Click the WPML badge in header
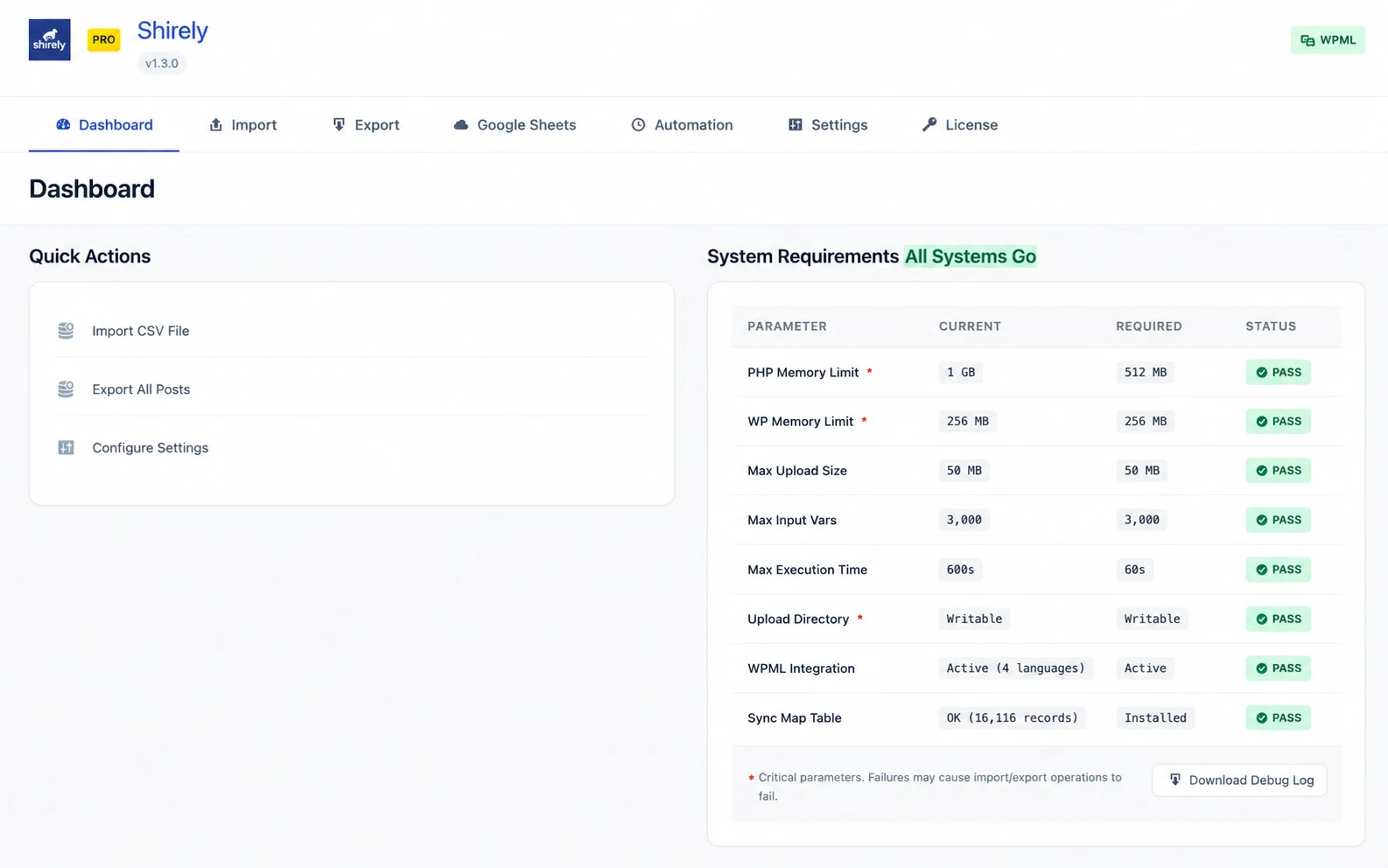Viewport: 1388px width, 868px height. [1328, 40]
